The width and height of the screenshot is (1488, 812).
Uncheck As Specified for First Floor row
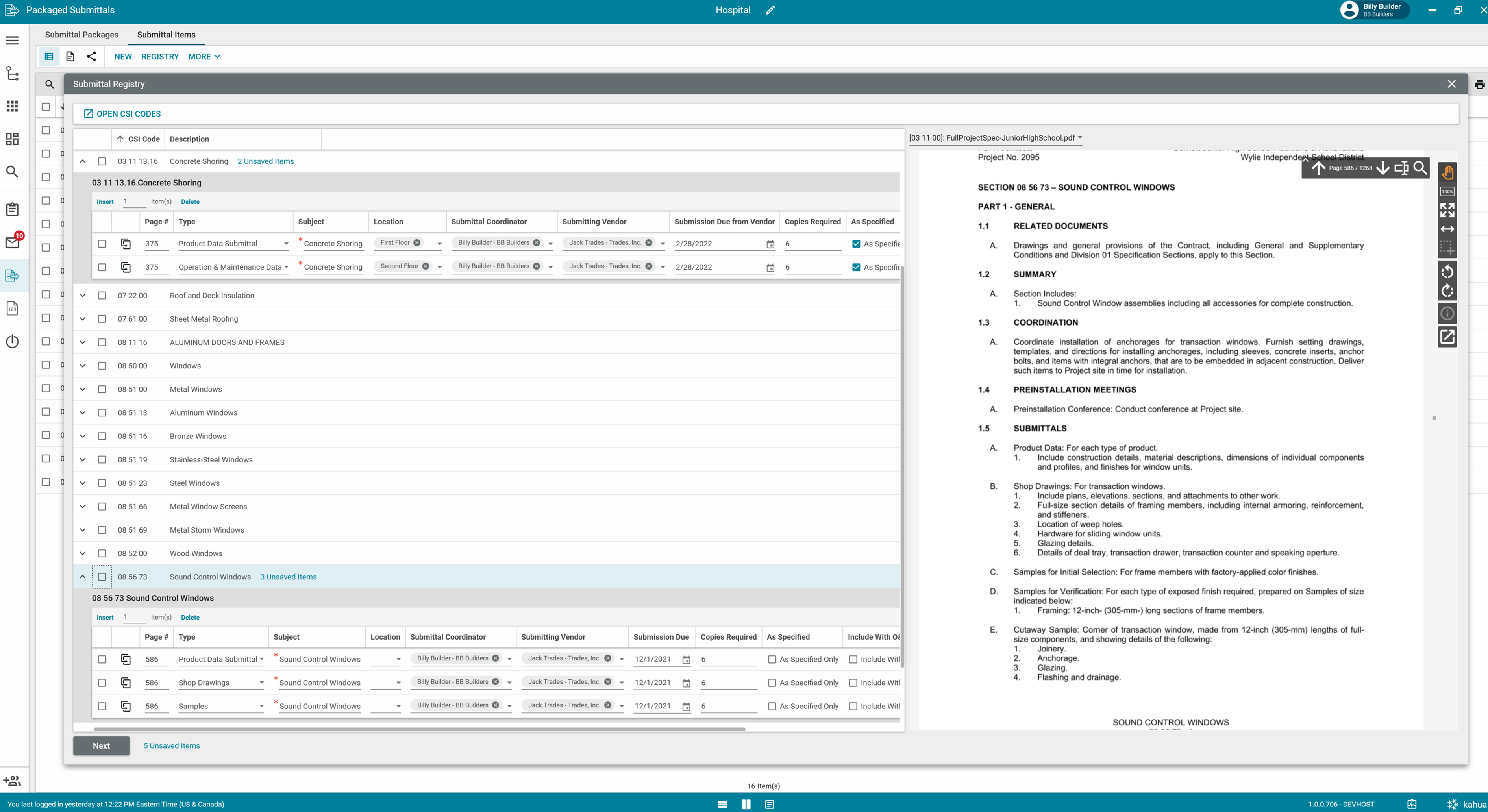[x=856, y=244]
